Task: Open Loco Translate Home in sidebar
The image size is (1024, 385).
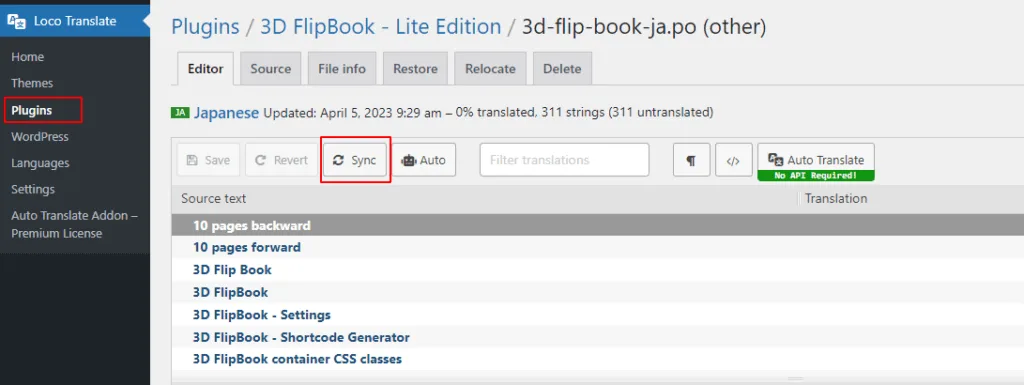Action: [27, 57]
